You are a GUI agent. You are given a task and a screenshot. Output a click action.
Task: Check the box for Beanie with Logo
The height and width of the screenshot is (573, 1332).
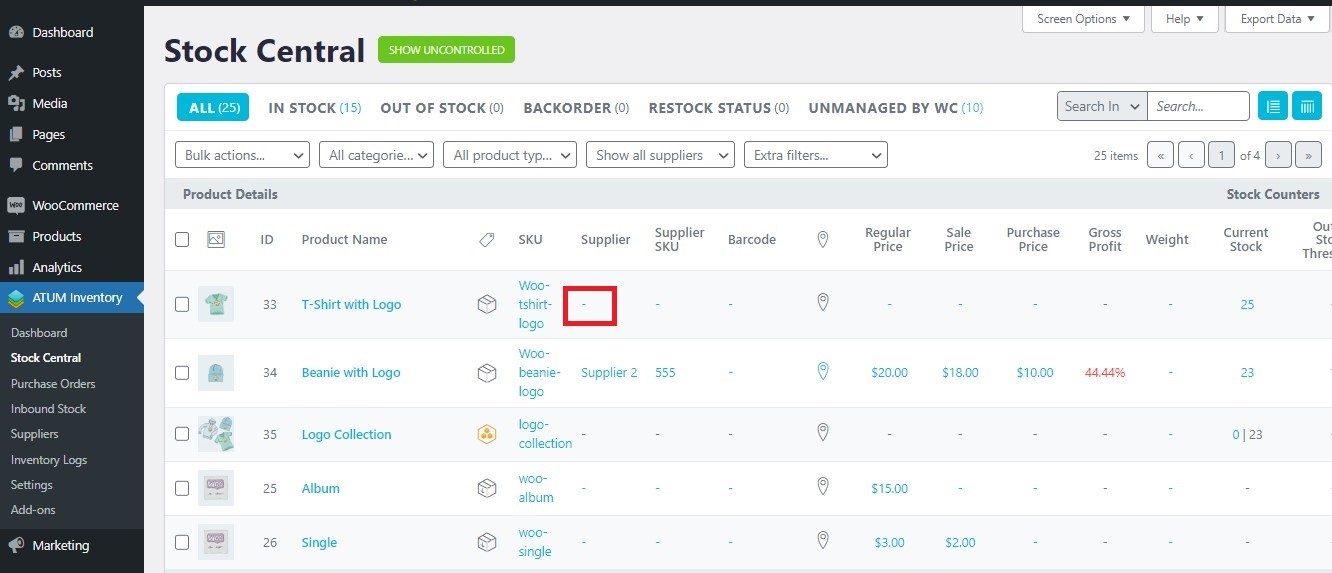182,372
